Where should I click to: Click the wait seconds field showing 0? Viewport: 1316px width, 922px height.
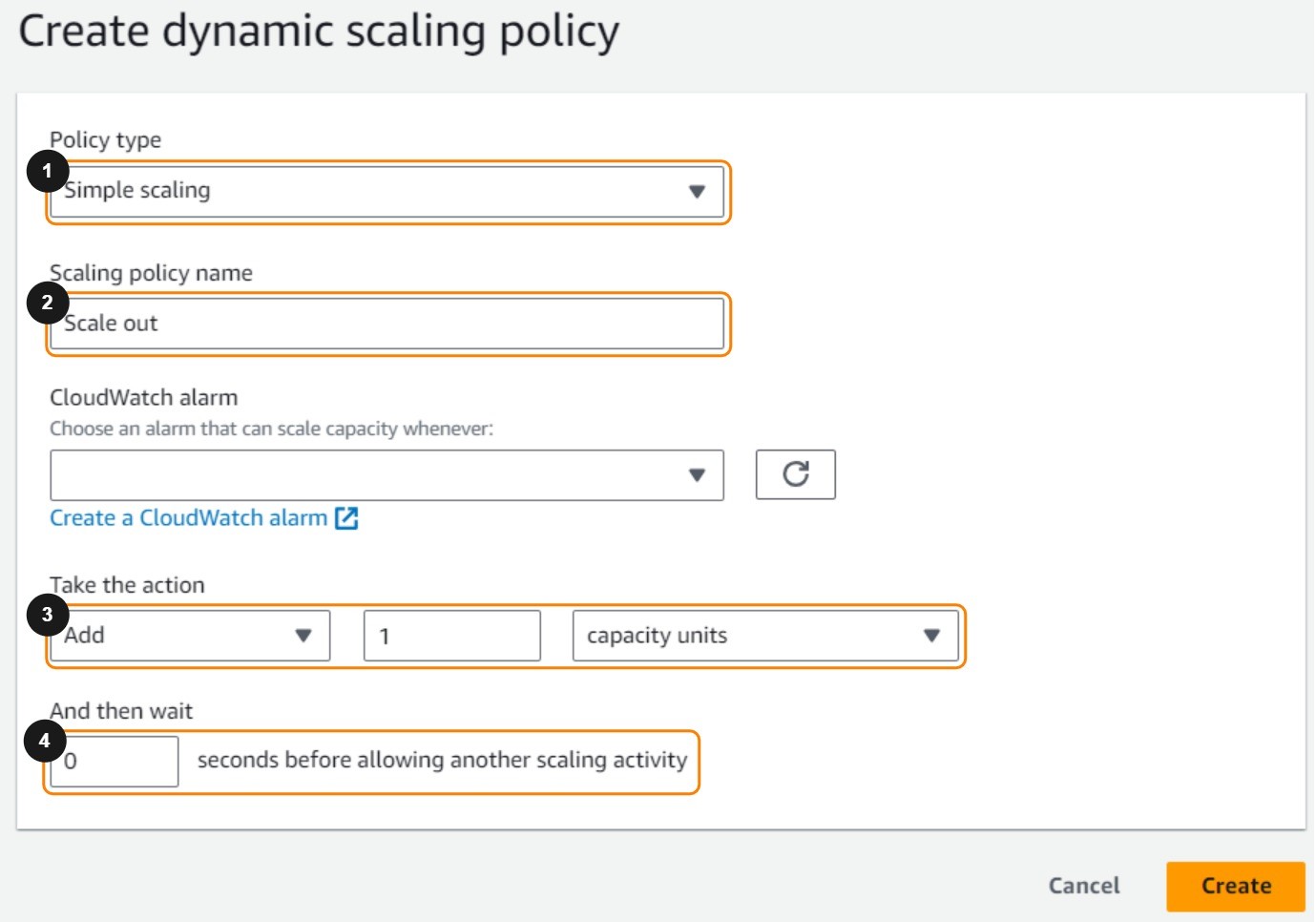coord(115,762)
